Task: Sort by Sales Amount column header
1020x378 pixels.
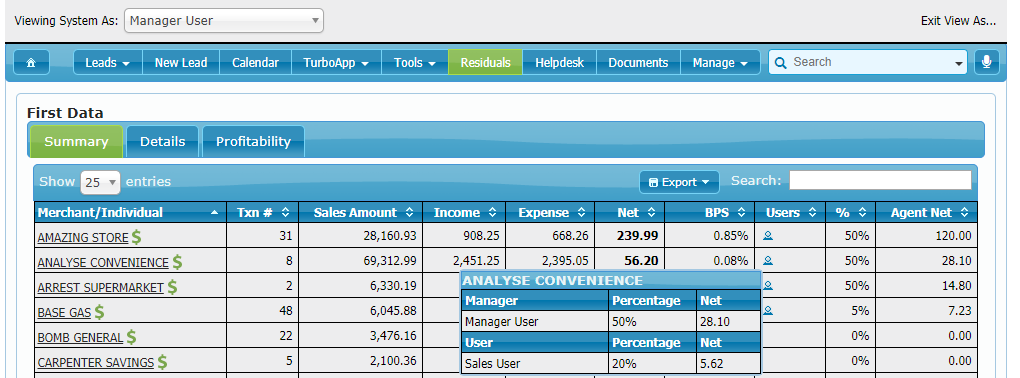Action: (360, 212)
